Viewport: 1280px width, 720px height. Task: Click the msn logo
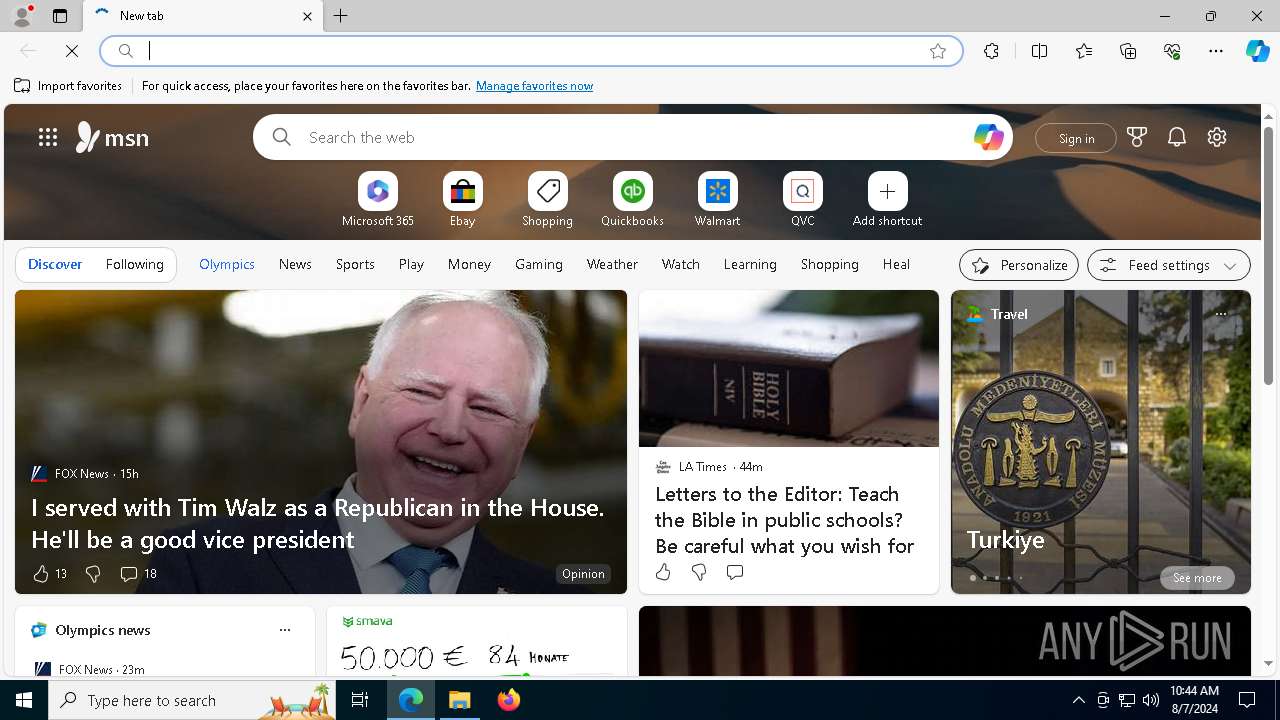112,137
